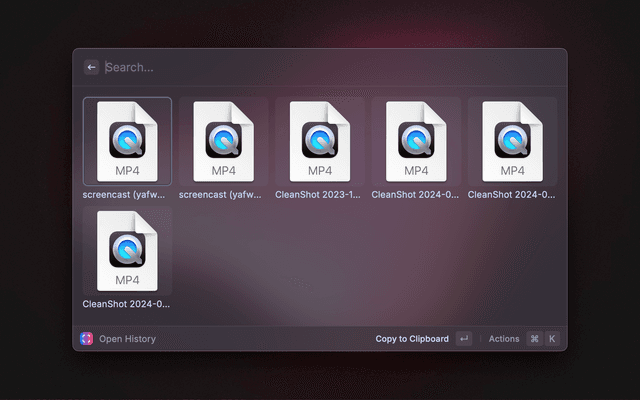Select the CleanShot 2024 MP4 icon in second row

click(x=127, y=250)
